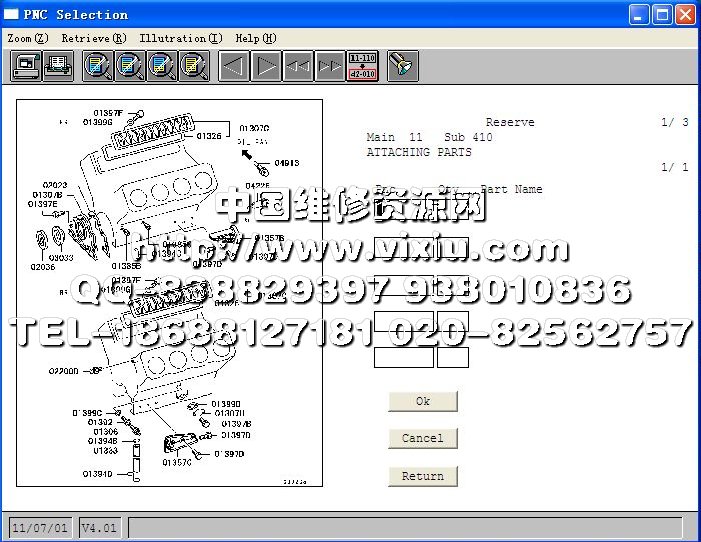The height and width of the screenshot is (542, 701).
Task: Click the bottom-left empty PNC input box
Action: click(x=403, y=357)
